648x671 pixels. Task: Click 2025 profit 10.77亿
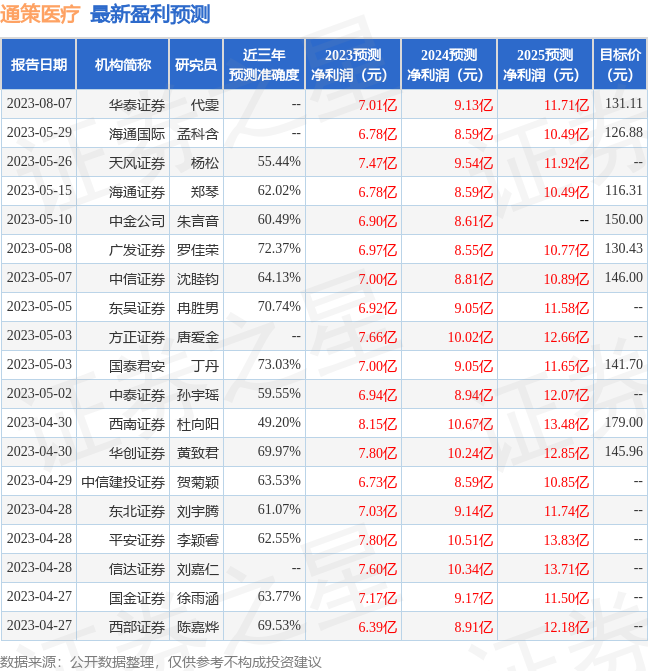pyautogui.click(x=566, y=250)
